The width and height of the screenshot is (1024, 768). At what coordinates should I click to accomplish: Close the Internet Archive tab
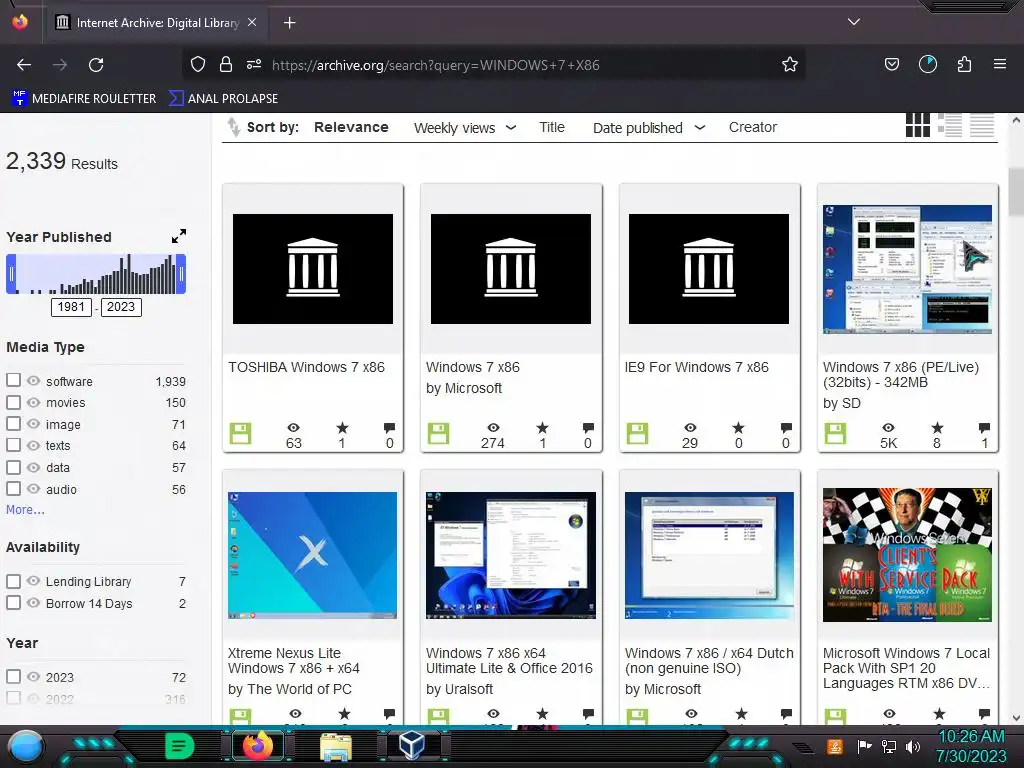(x=252, y=22)
